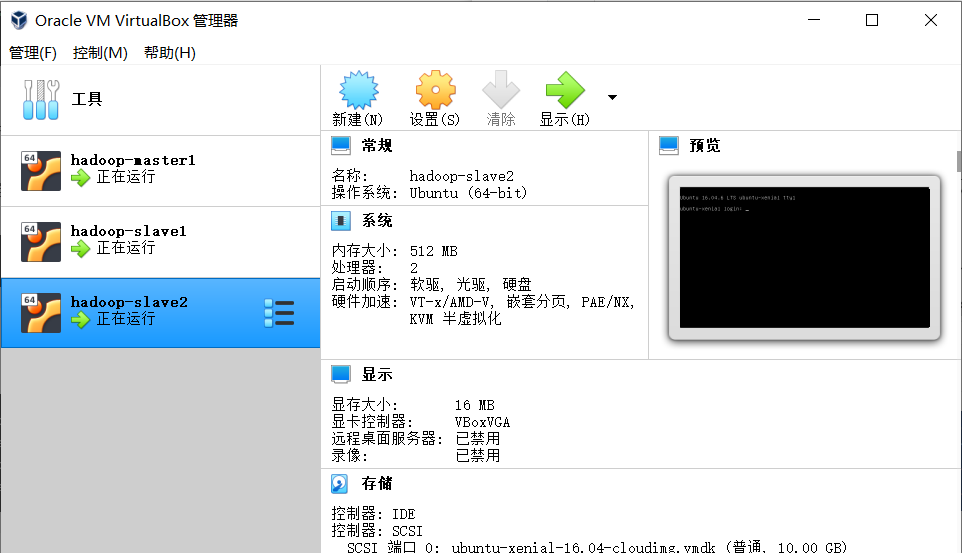Click the ubuntu-xenial-16.04-cloudimg.vmdk entry
This screenshot has height=553, width=962.
tap(583, 546)
